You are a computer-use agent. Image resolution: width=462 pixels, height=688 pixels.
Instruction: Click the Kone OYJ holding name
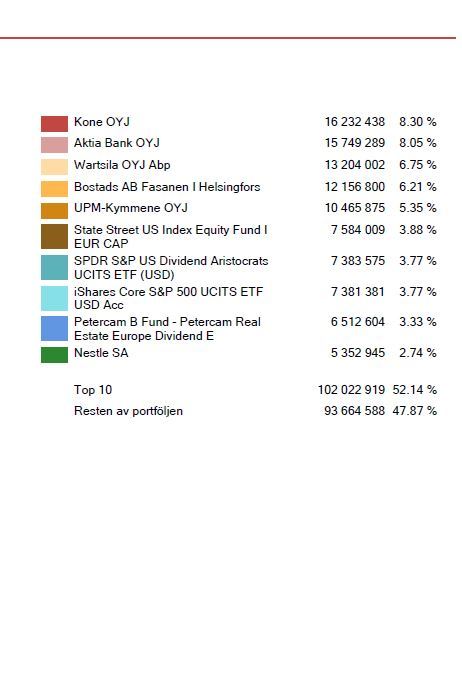pos(102,122)
